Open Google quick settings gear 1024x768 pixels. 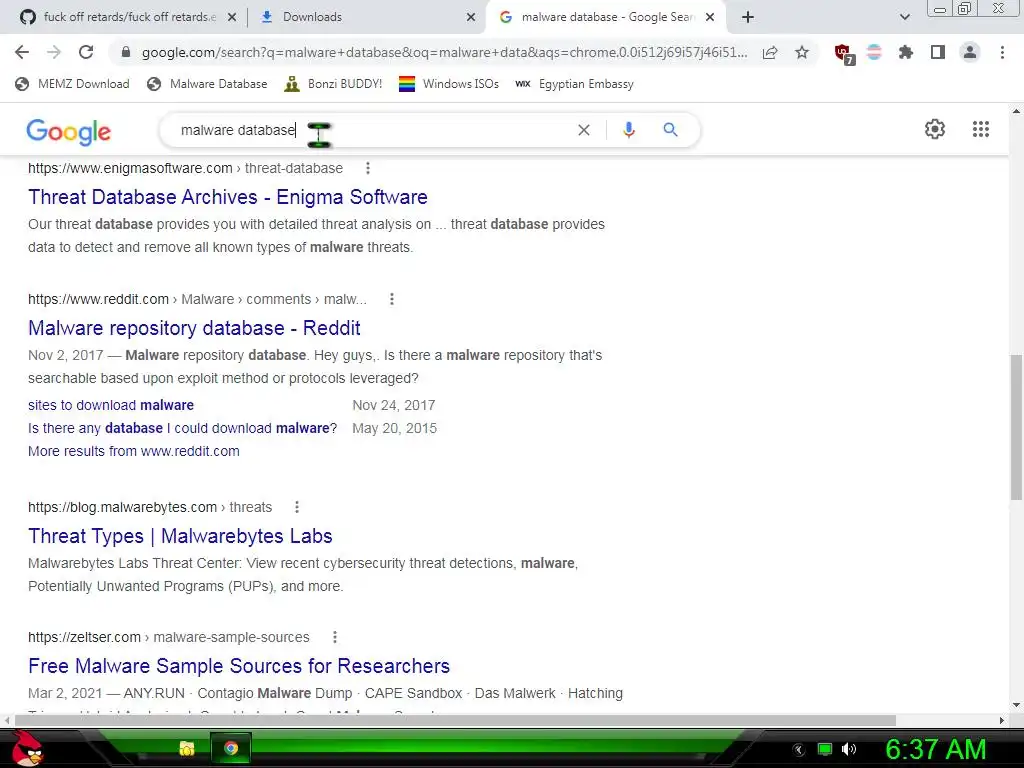coord(935,129)
